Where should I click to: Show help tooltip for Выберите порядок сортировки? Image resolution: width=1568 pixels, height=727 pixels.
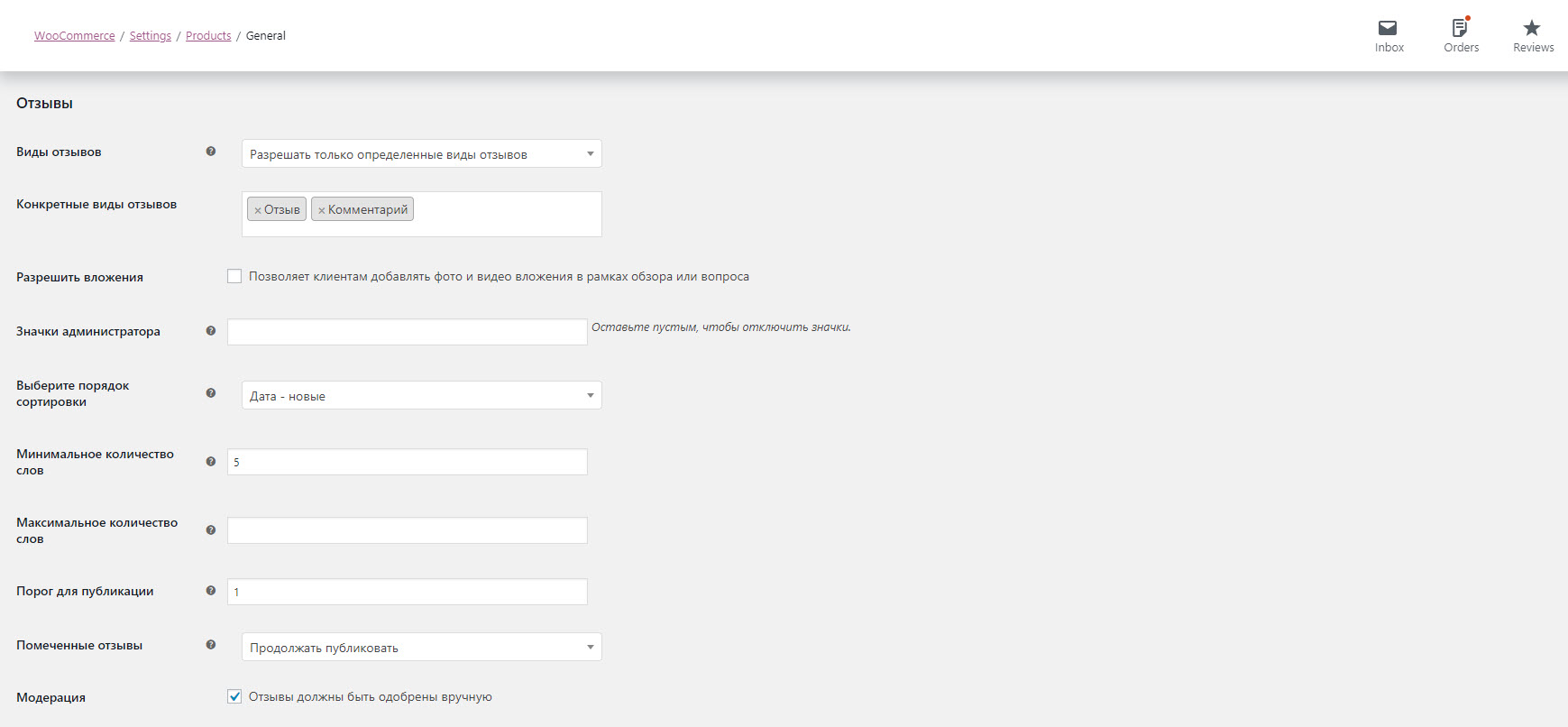(211, 393)
